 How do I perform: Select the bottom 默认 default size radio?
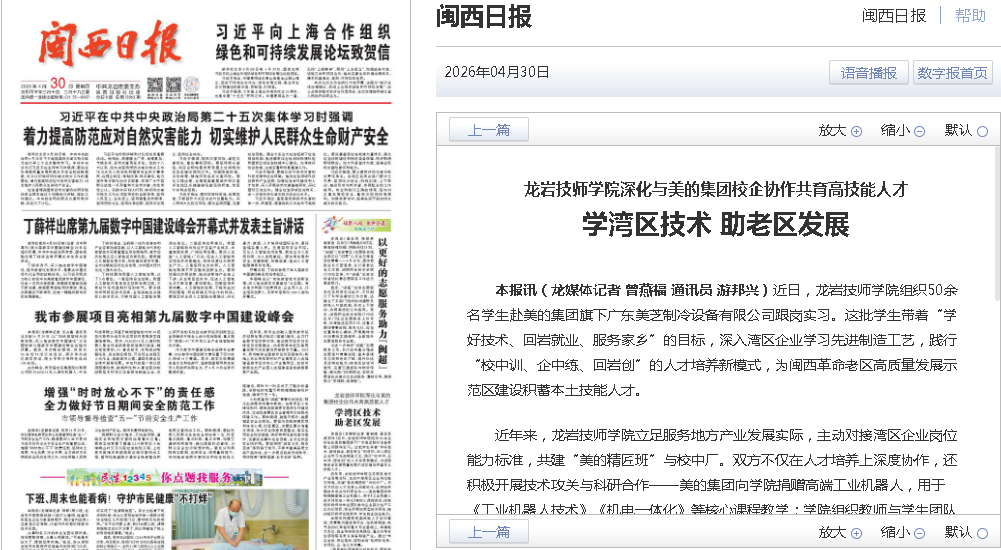[x=982, y=533]
